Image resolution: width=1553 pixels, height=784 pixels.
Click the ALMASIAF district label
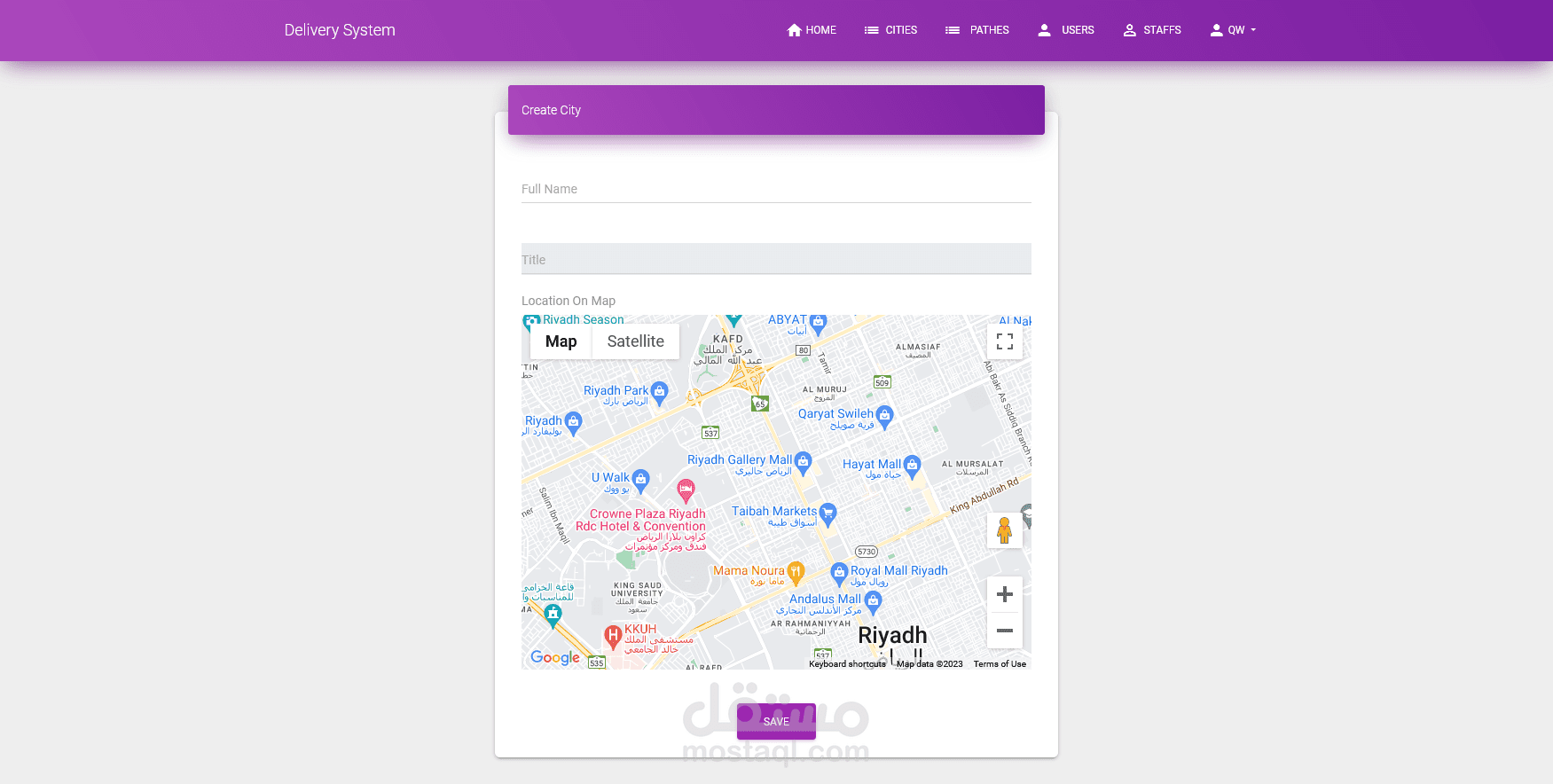pos(918,347)
